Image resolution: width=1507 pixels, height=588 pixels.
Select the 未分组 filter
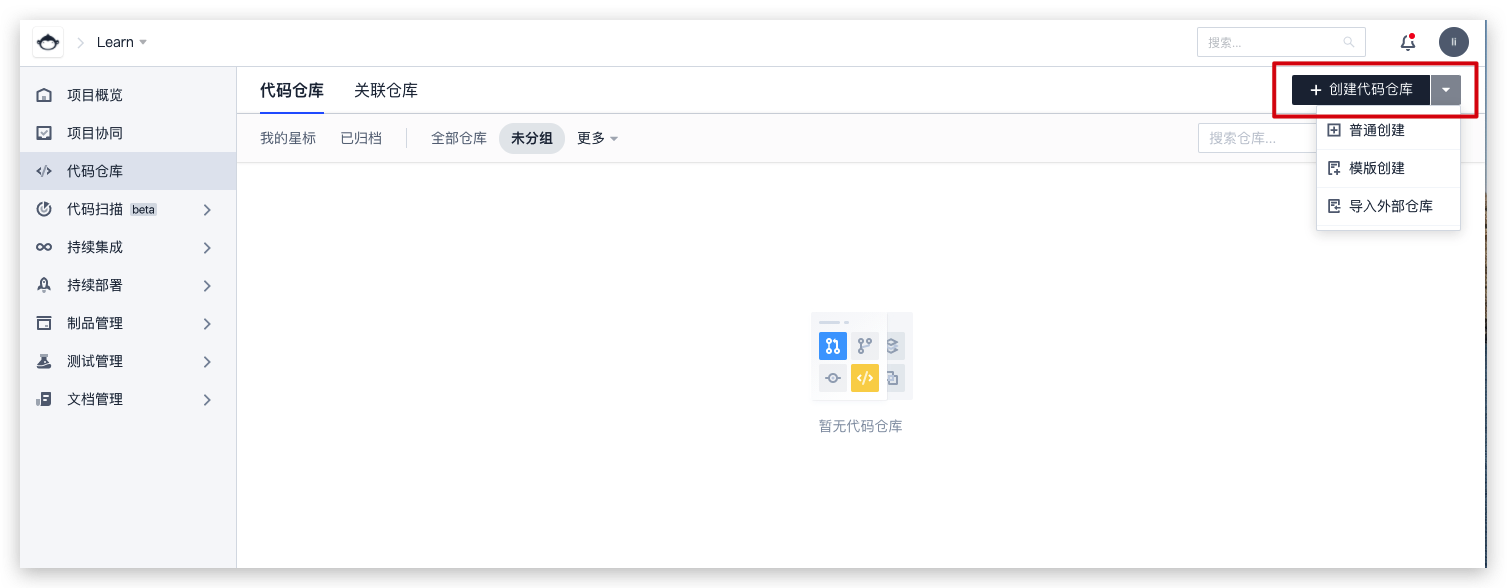pyautogui.click(x=532, y=138)
